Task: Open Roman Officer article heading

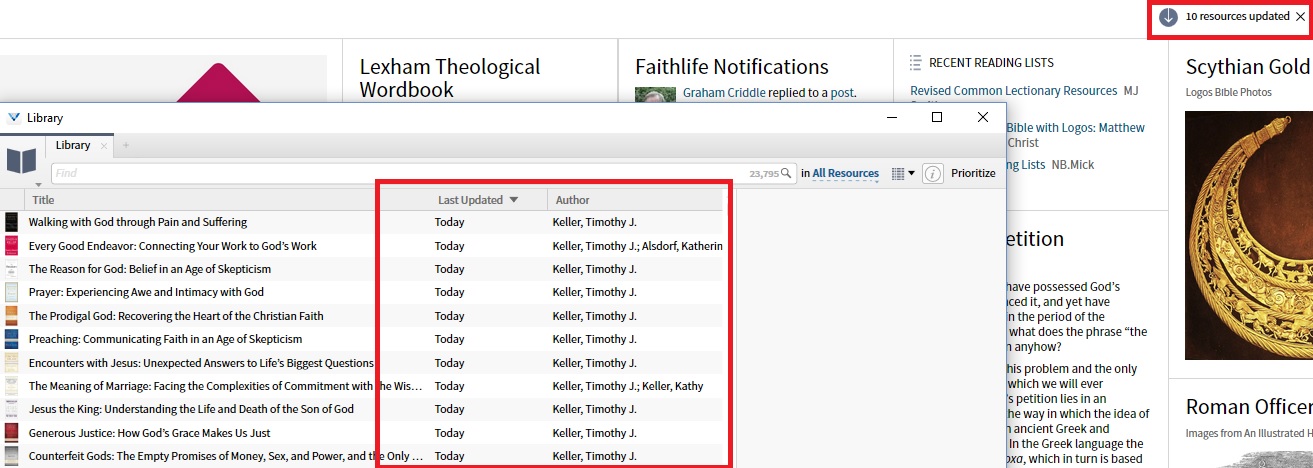Action: tap(1249, 407)
